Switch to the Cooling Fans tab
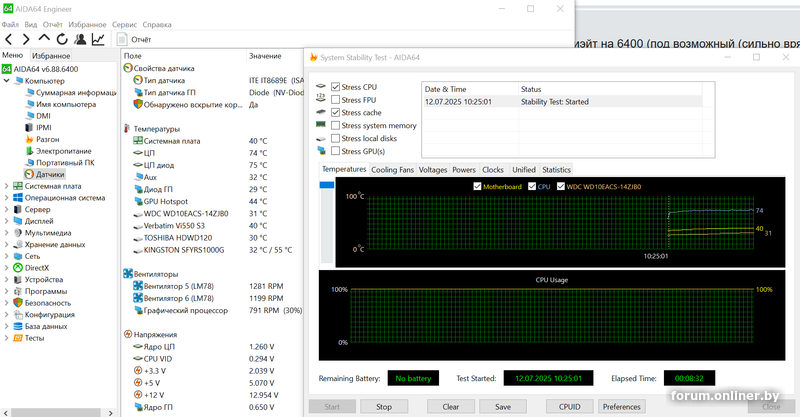800x417 pixels. [x=392, y=170]
